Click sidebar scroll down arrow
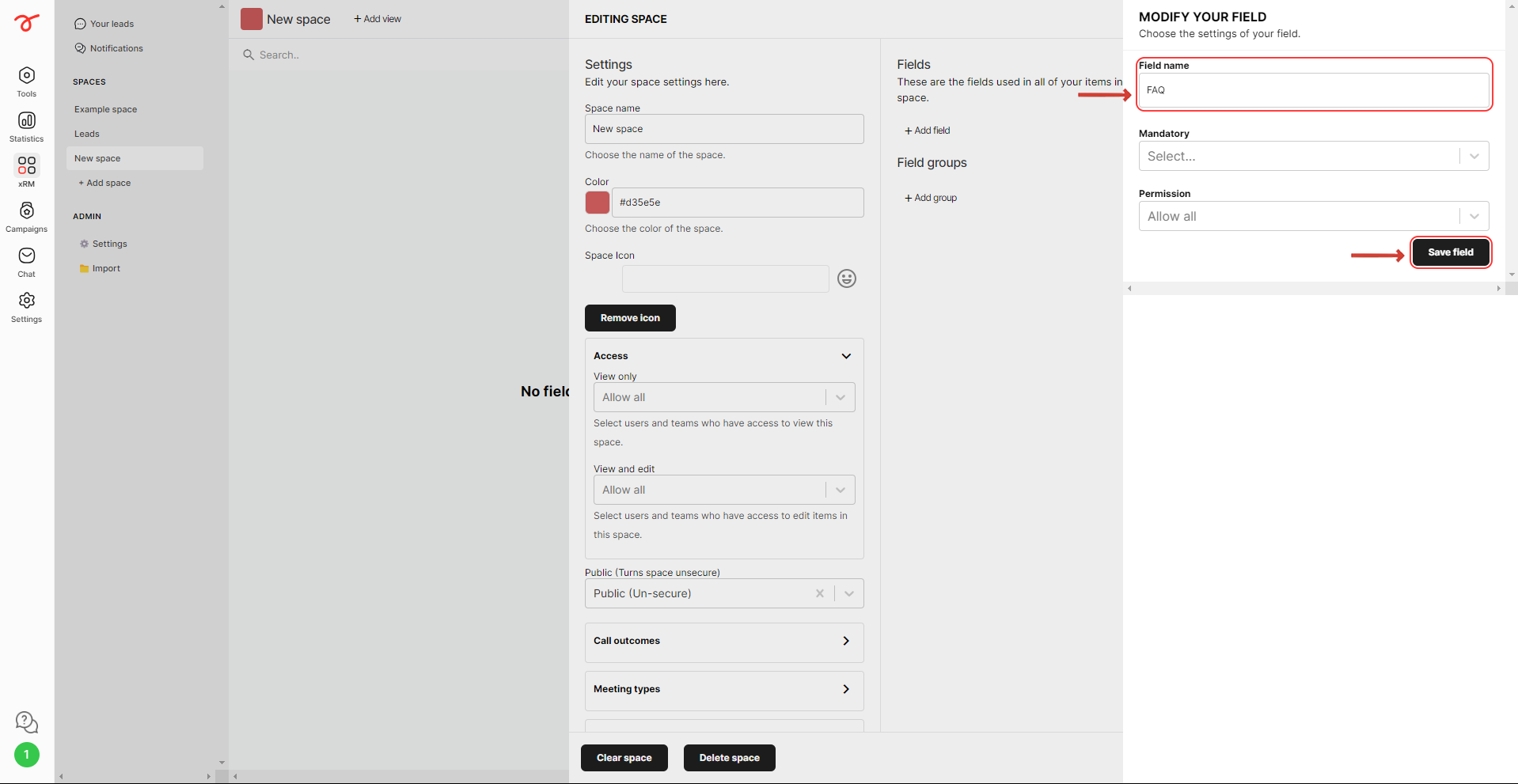Image resolution: width=1518 pixels, height=784 pixels. point(222,763)
